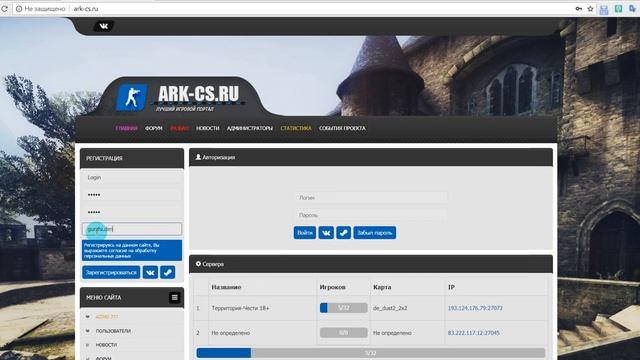This screenshot has width=640, height=360.
Task: Click the personal data consent notice
Action: click(x=132, y=251)
